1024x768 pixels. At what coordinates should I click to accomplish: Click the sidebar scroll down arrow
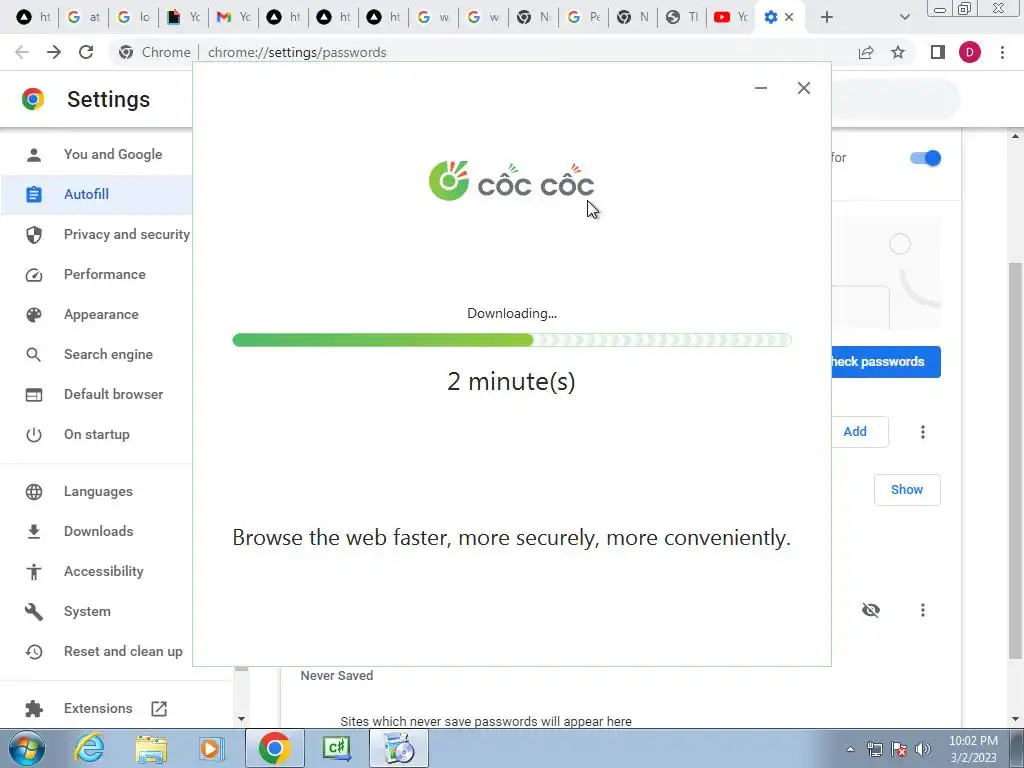point(241,719)
